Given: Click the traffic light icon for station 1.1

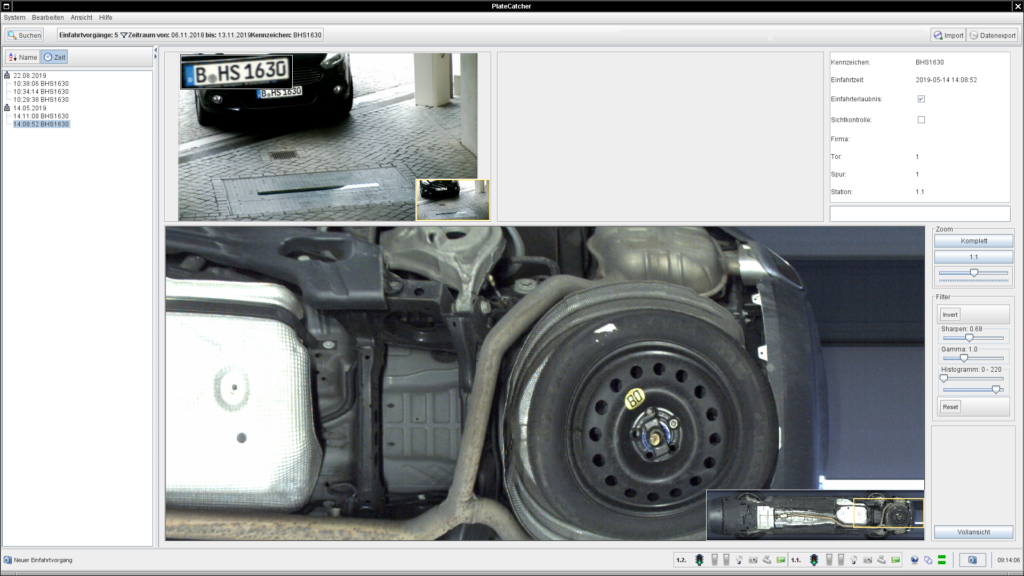Looking at the screenshot, I should tap(814, 560).
